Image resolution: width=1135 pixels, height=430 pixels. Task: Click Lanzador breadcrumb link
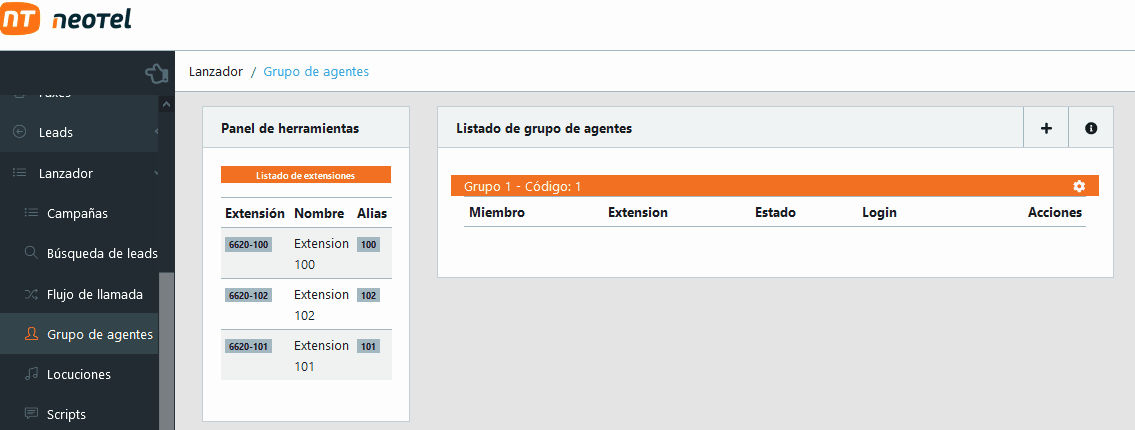(x=215, y=72)
